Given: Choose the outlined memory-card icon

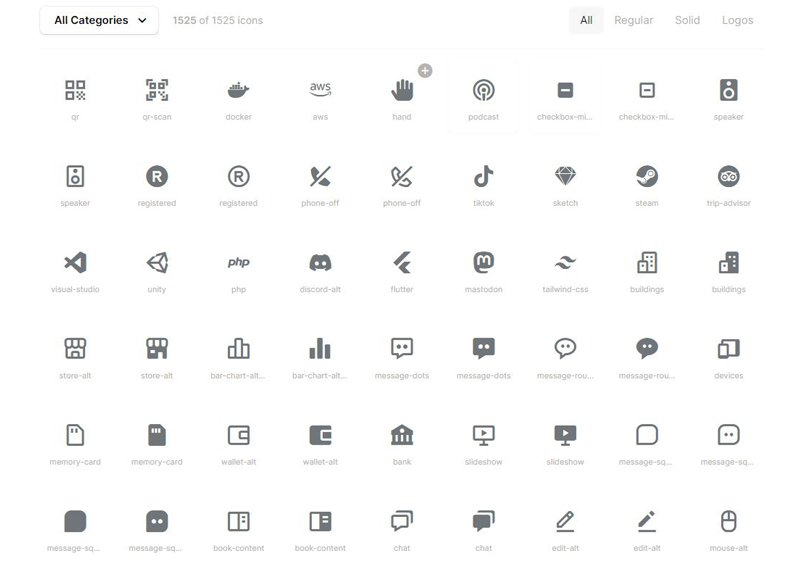Looking at the screenshot, I should click(75, 435).
